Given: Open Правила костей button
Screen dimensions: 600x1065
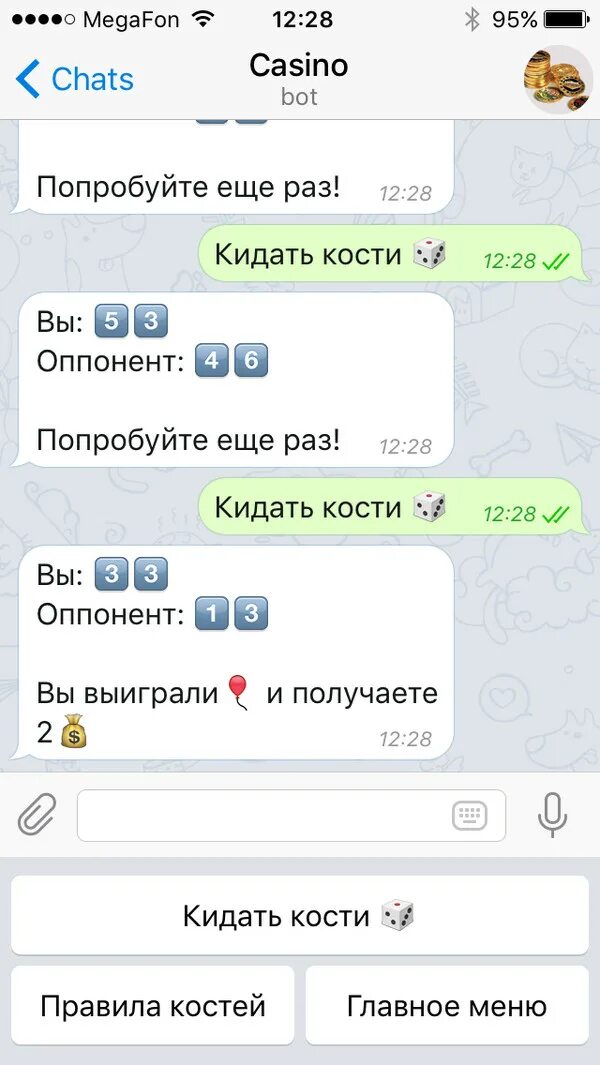Looking at the screenshot, I should coord(153,1005).
